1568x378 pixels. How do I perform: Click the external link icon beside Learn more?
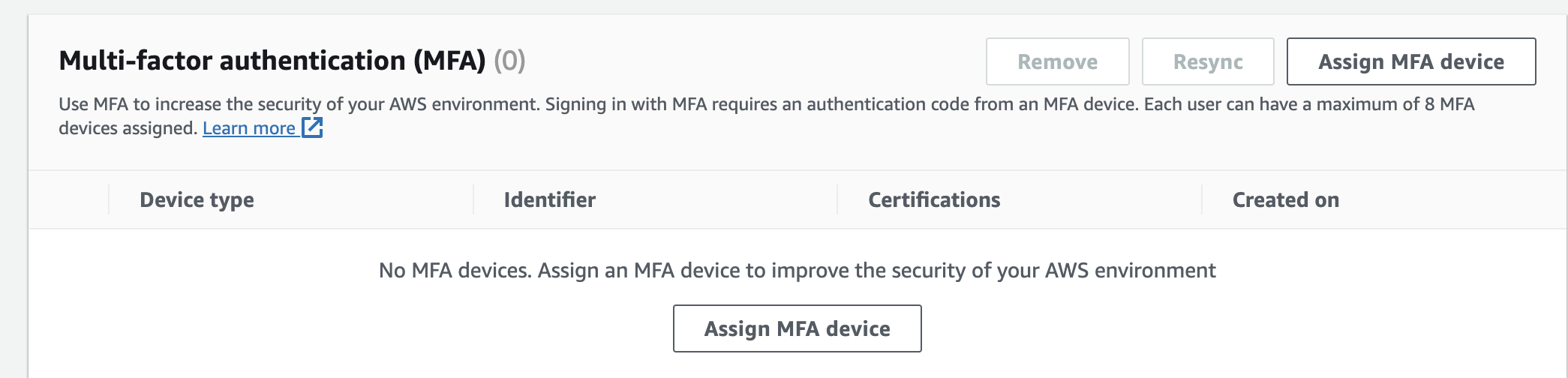pyautogui.click(x=312, y=127)
